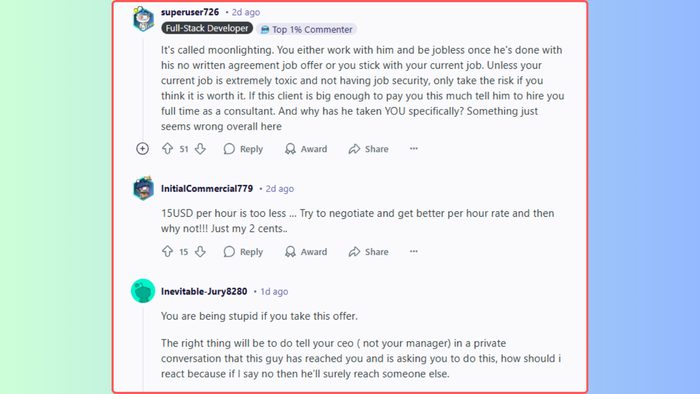Viewport: 700px width, 394px height.
Task: Open superuser726's profile link
Action: point(190,12)
